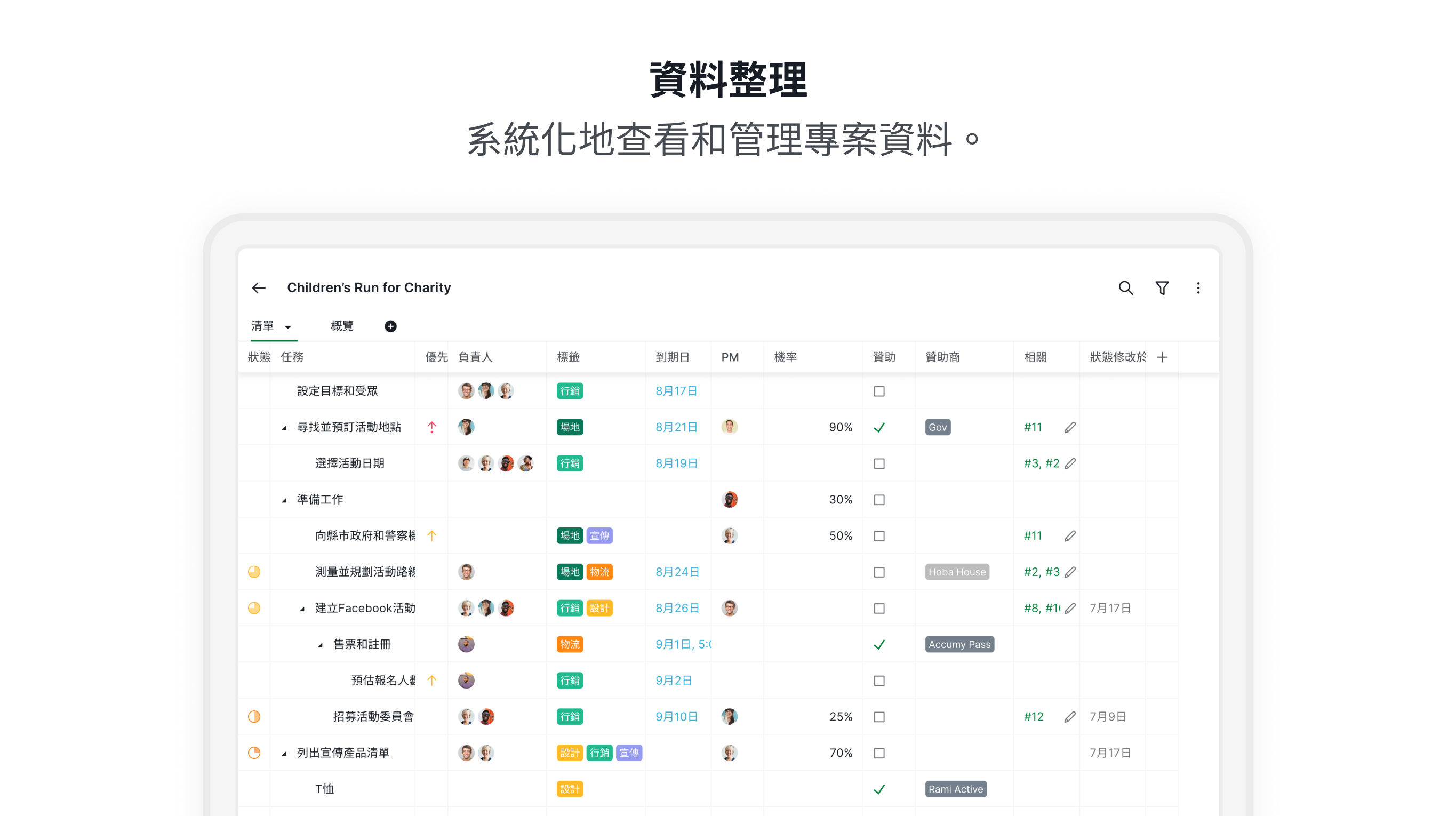Check sponsorship box for 測量並規劃活動路線

[x=879, y=572]
